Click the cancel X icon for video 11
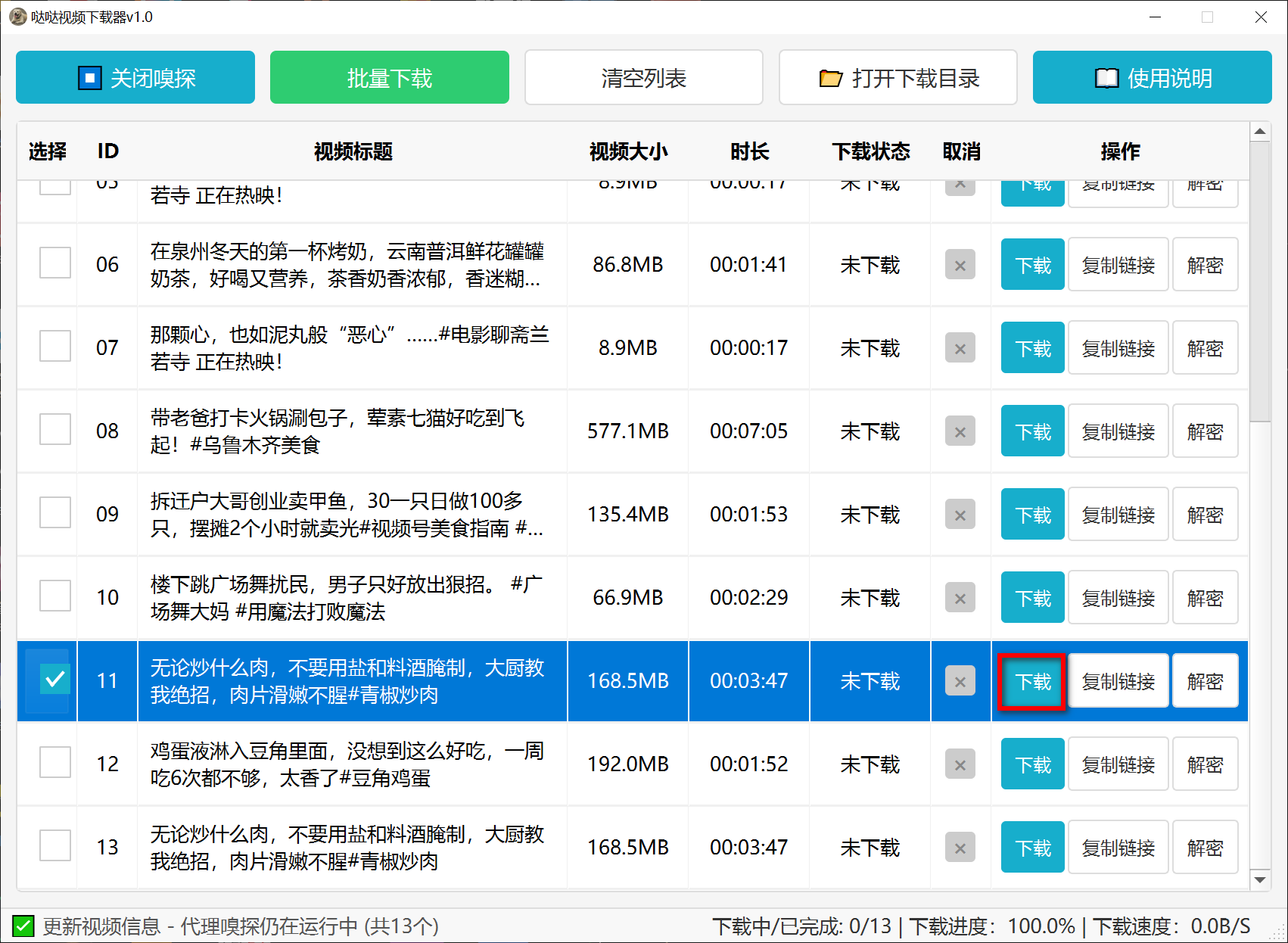1288x943 pixels. (x=960, y=681)
